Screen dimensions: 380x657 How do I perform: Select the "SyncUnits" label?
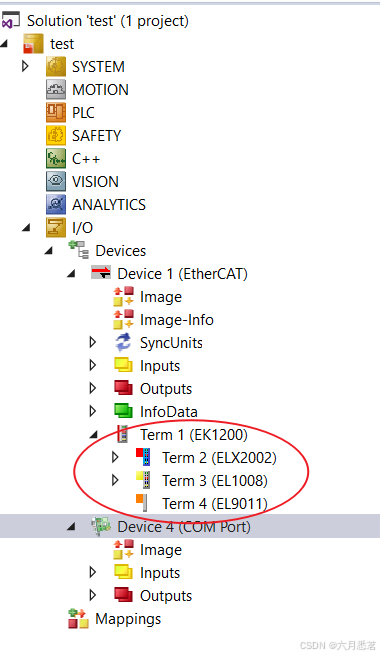(x=171, y=343)
